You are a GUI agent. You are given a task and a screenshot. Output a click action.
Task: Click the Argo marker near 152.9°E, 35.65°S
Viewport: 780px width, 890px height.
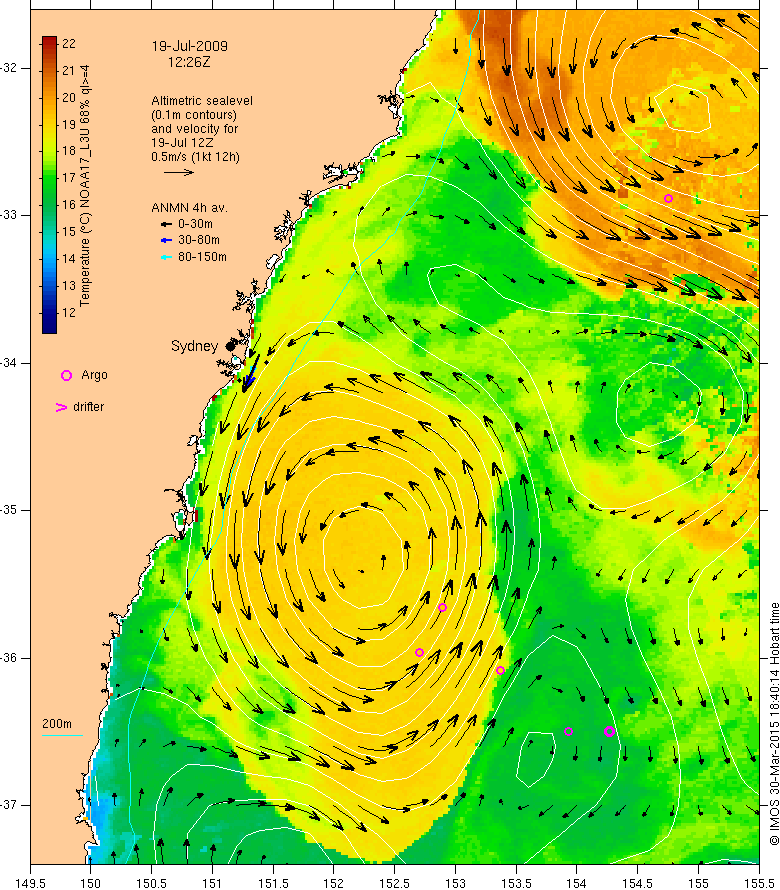pos(442,607)
